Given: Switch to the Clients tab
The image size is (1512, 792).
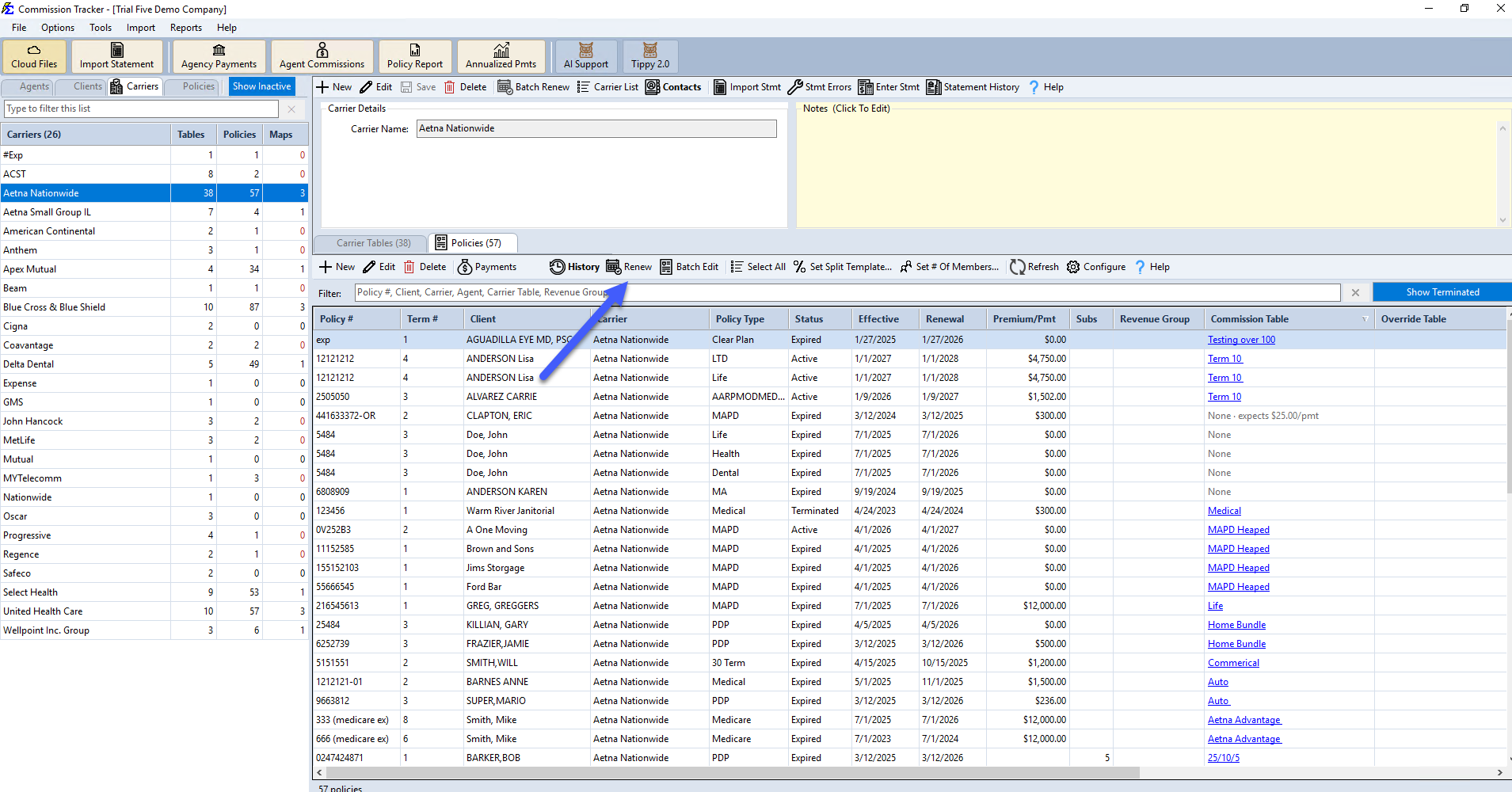Looking at the screenshot, I should pos(82,86).
